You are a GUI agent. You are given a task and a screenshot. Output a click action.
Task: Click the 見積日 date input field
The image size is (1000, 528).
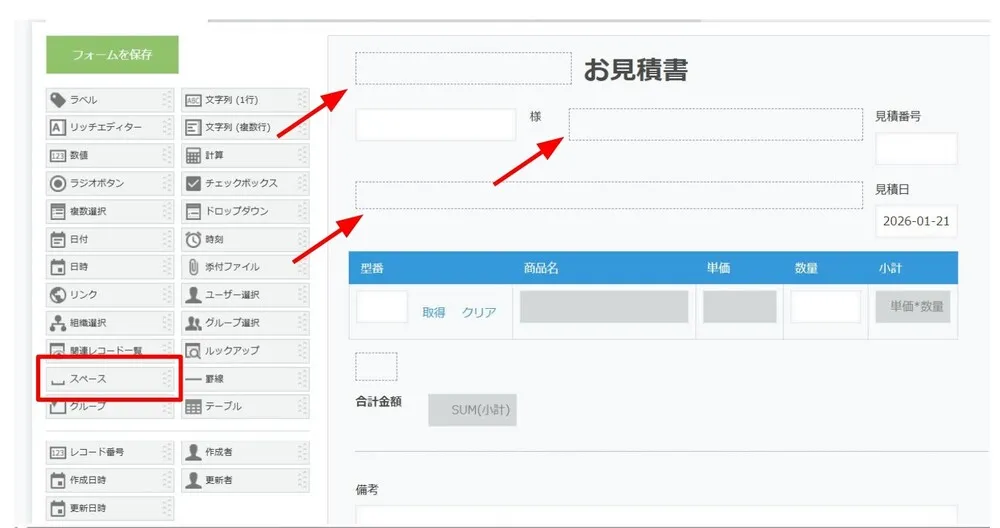click(915, 221)
